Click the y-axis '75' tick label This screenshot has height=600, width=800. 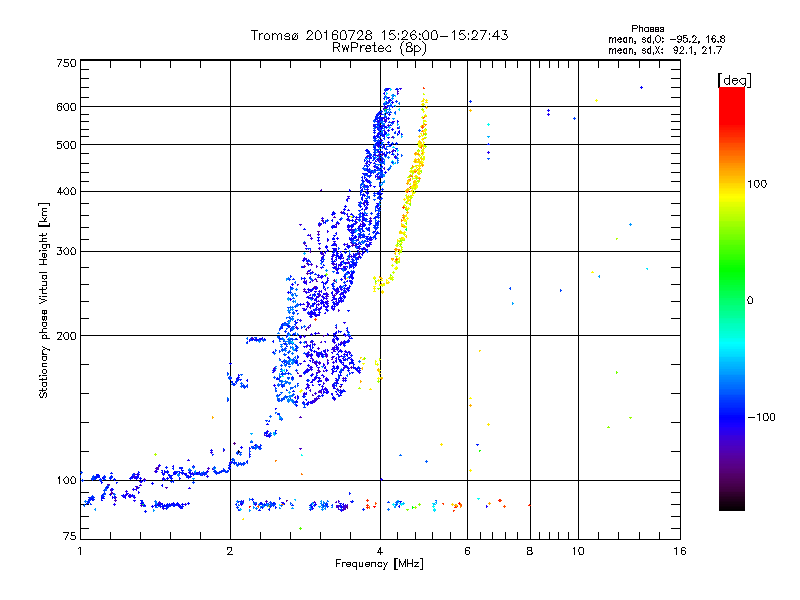pos(70,536)
